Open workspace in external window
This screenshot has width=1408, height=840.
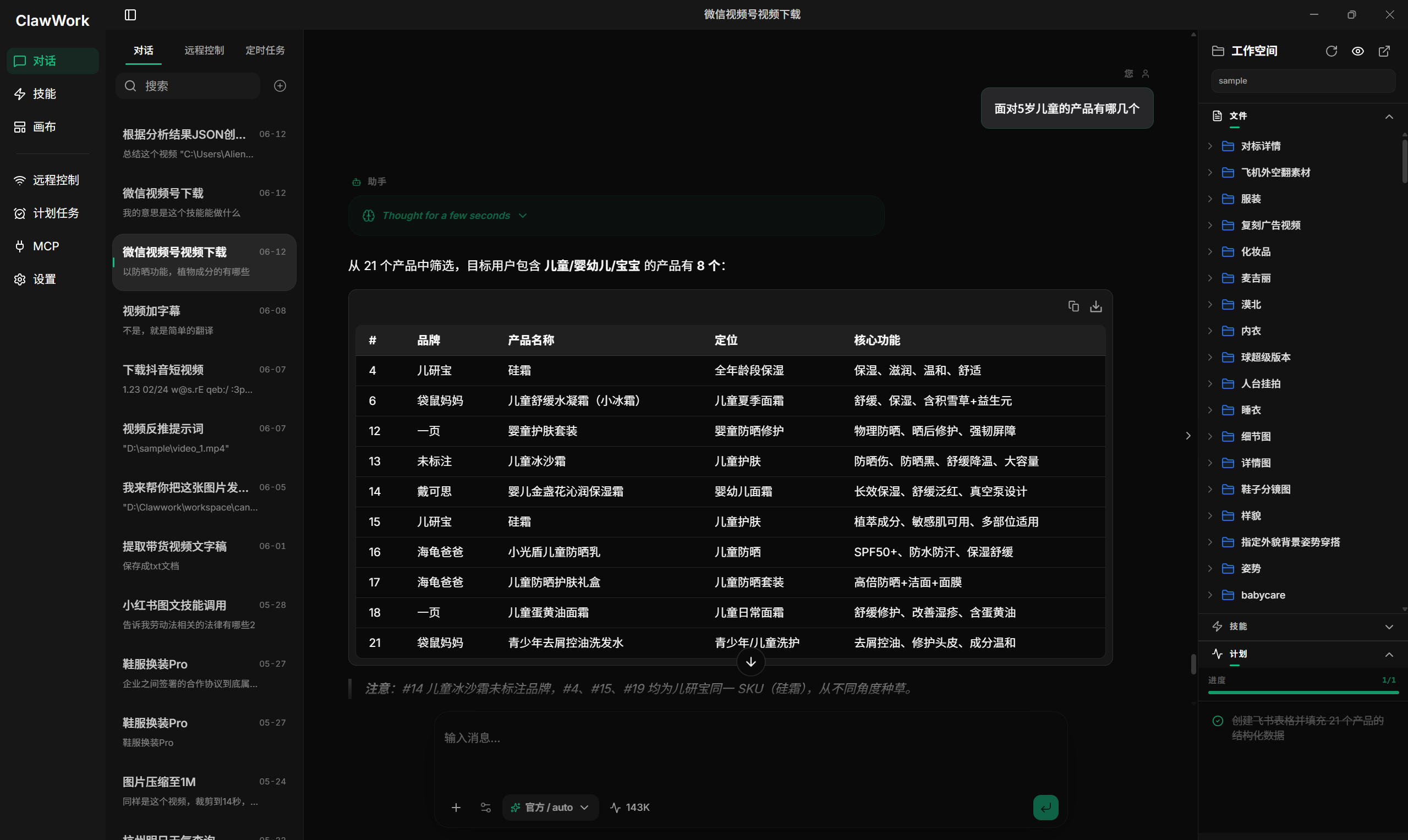point(1384,51)
